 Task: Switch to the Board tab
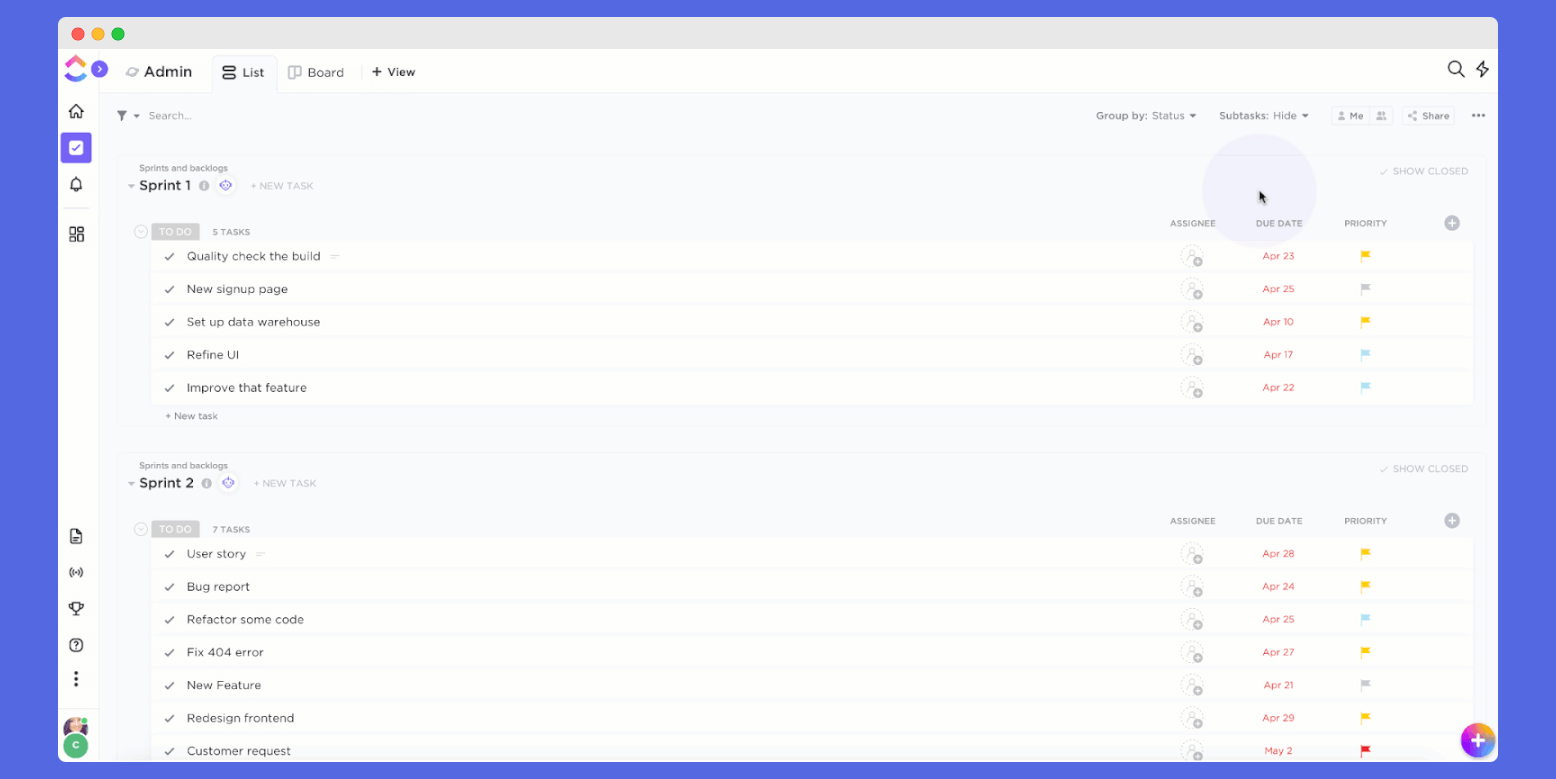tap(316, 72)
